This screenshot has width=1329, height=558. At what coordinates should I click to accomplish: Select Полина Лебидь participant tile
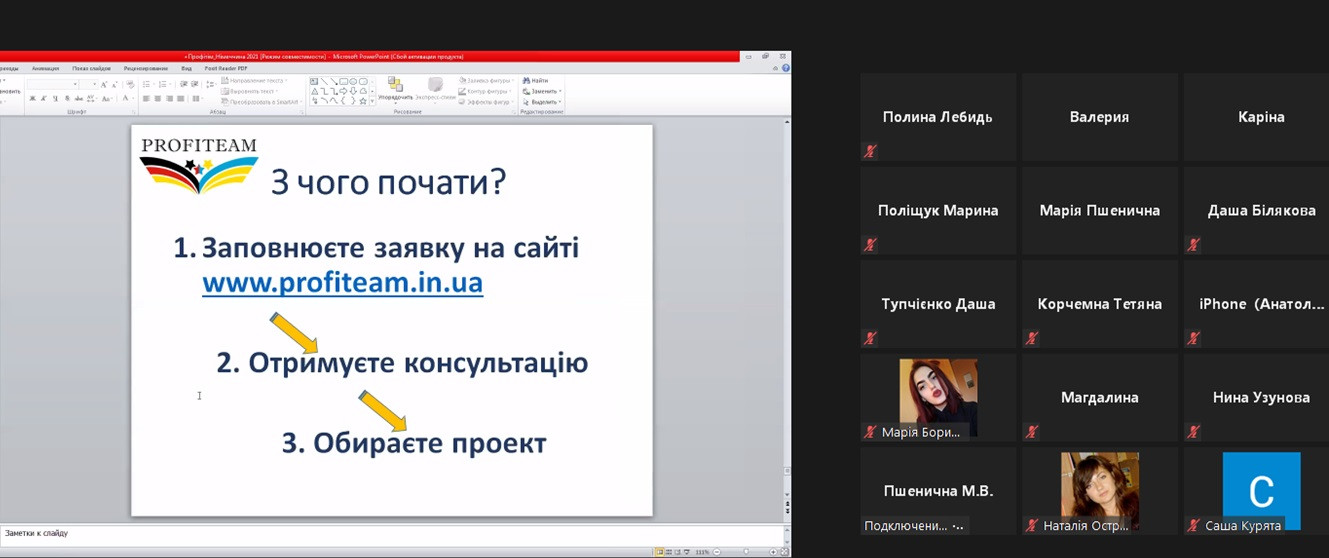point(938,117)
